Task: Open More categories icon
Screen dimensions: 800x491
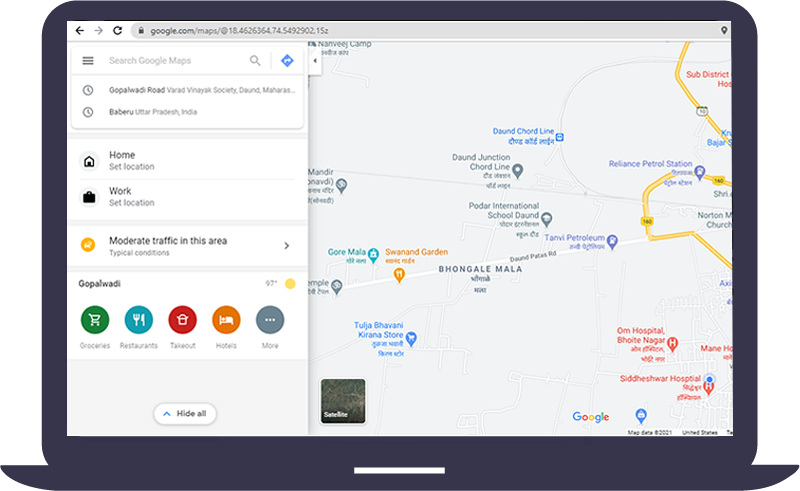Action: click(x=270, y=320)
